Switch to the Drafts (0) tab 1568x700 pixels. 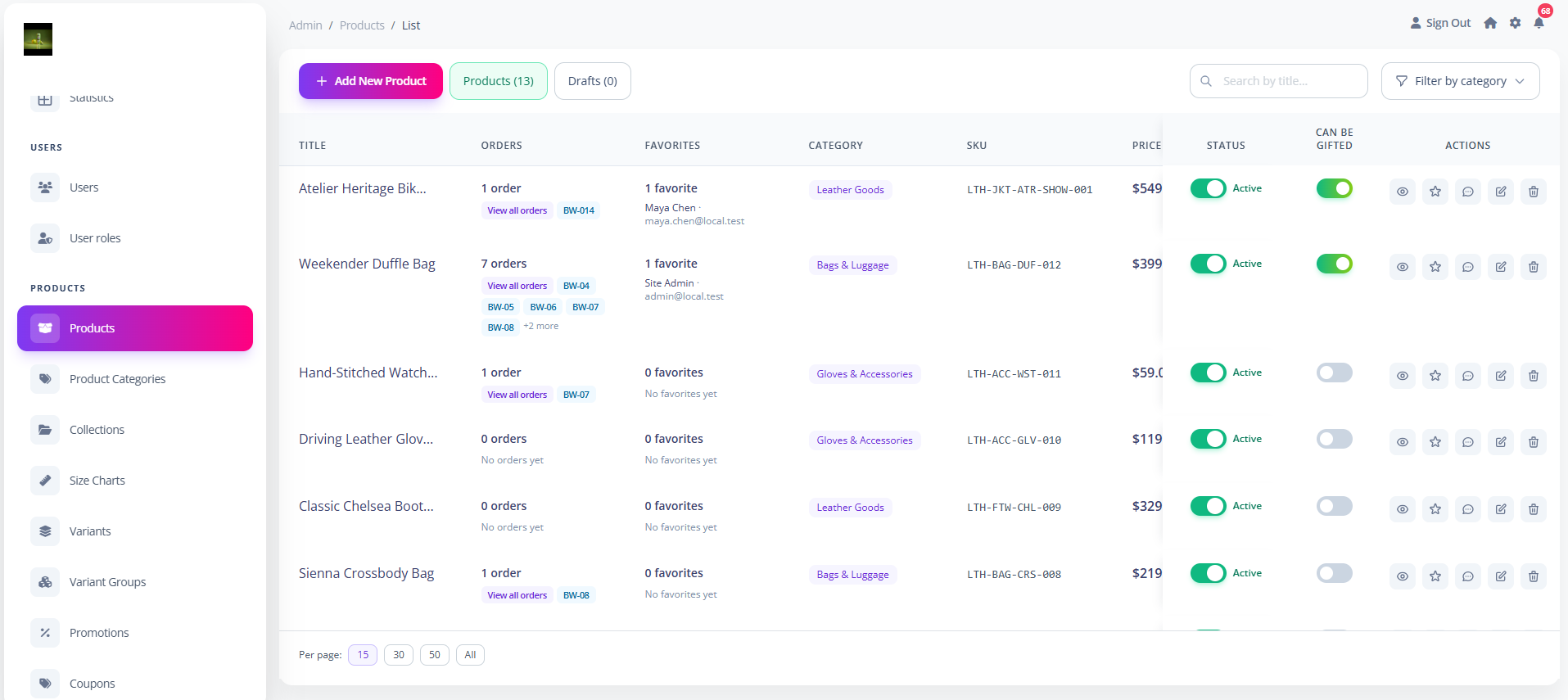(592, 81)
